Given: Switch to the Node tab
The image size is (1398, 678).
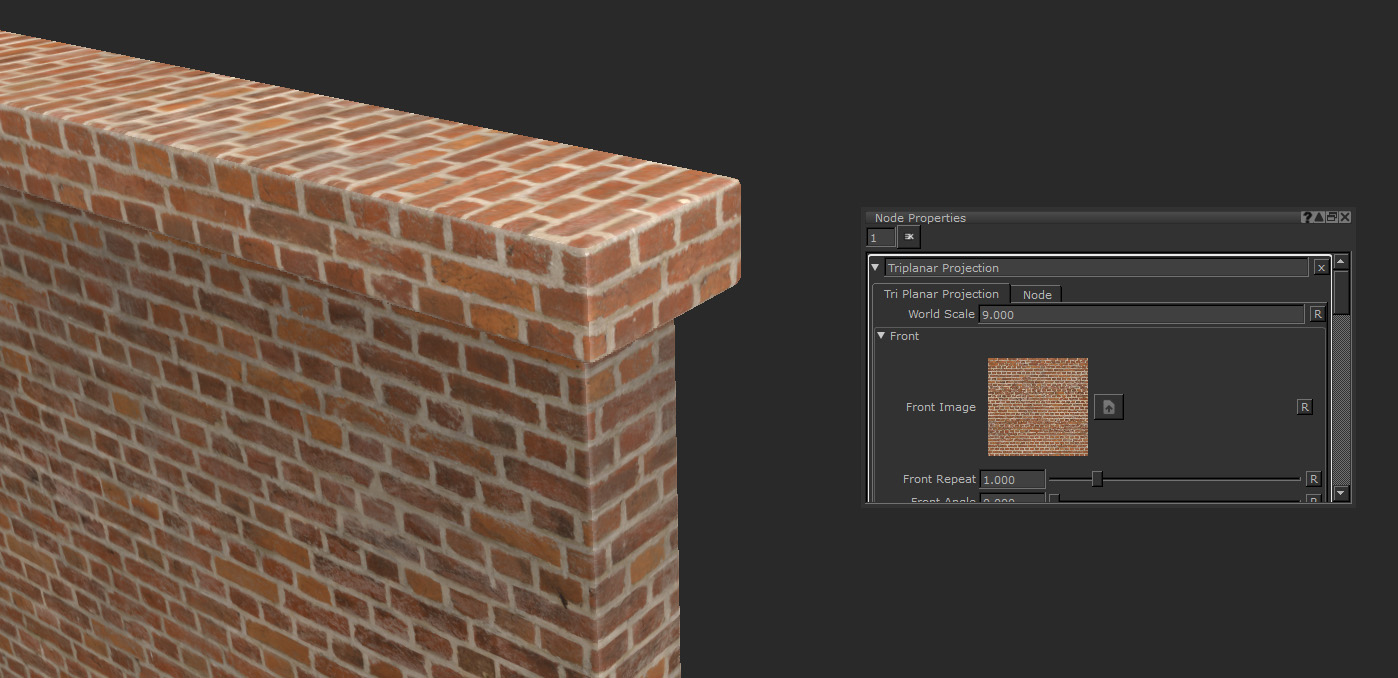Looking at the screenshot, I should (x=1036, y=295).
